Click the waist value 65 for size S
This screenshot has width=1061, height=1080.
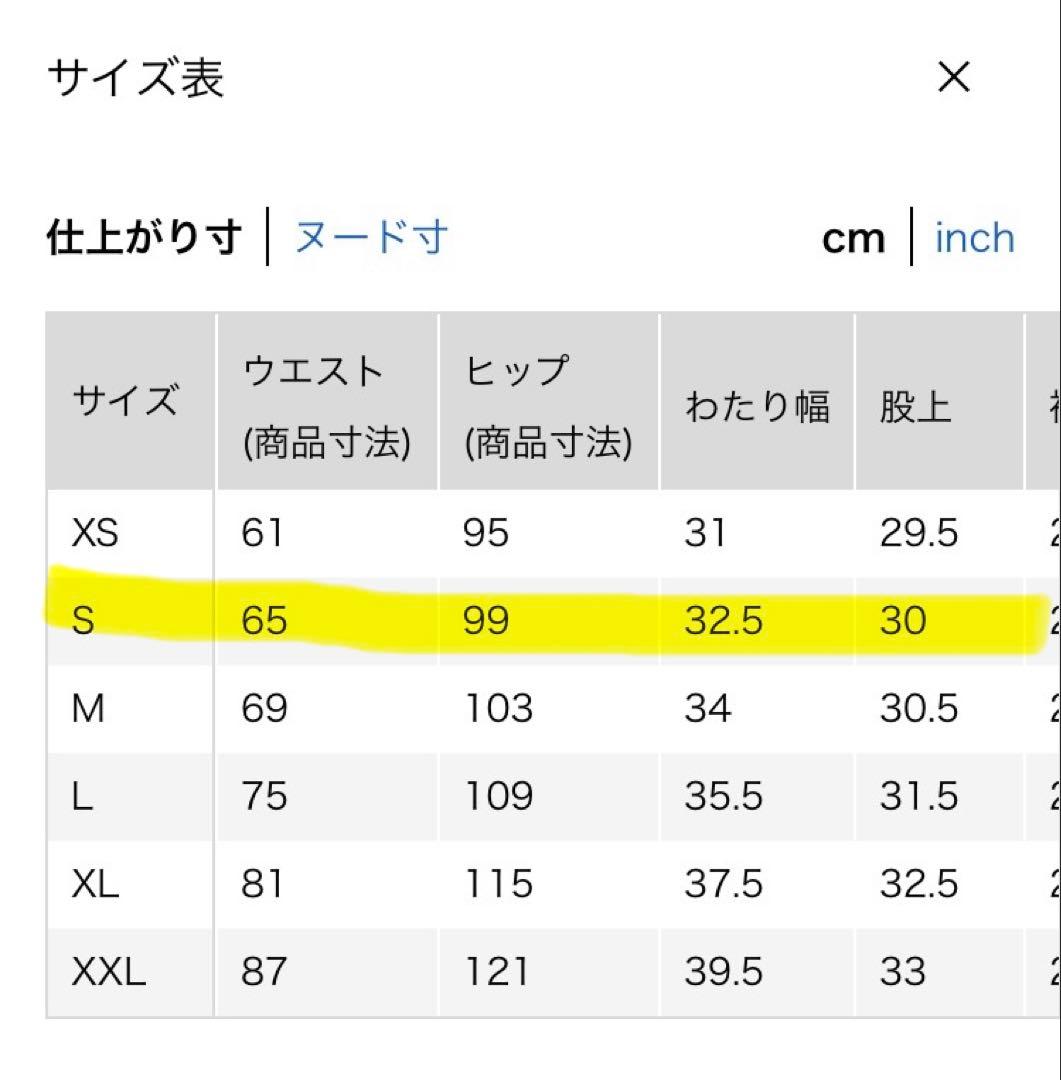tap(264, 621)
